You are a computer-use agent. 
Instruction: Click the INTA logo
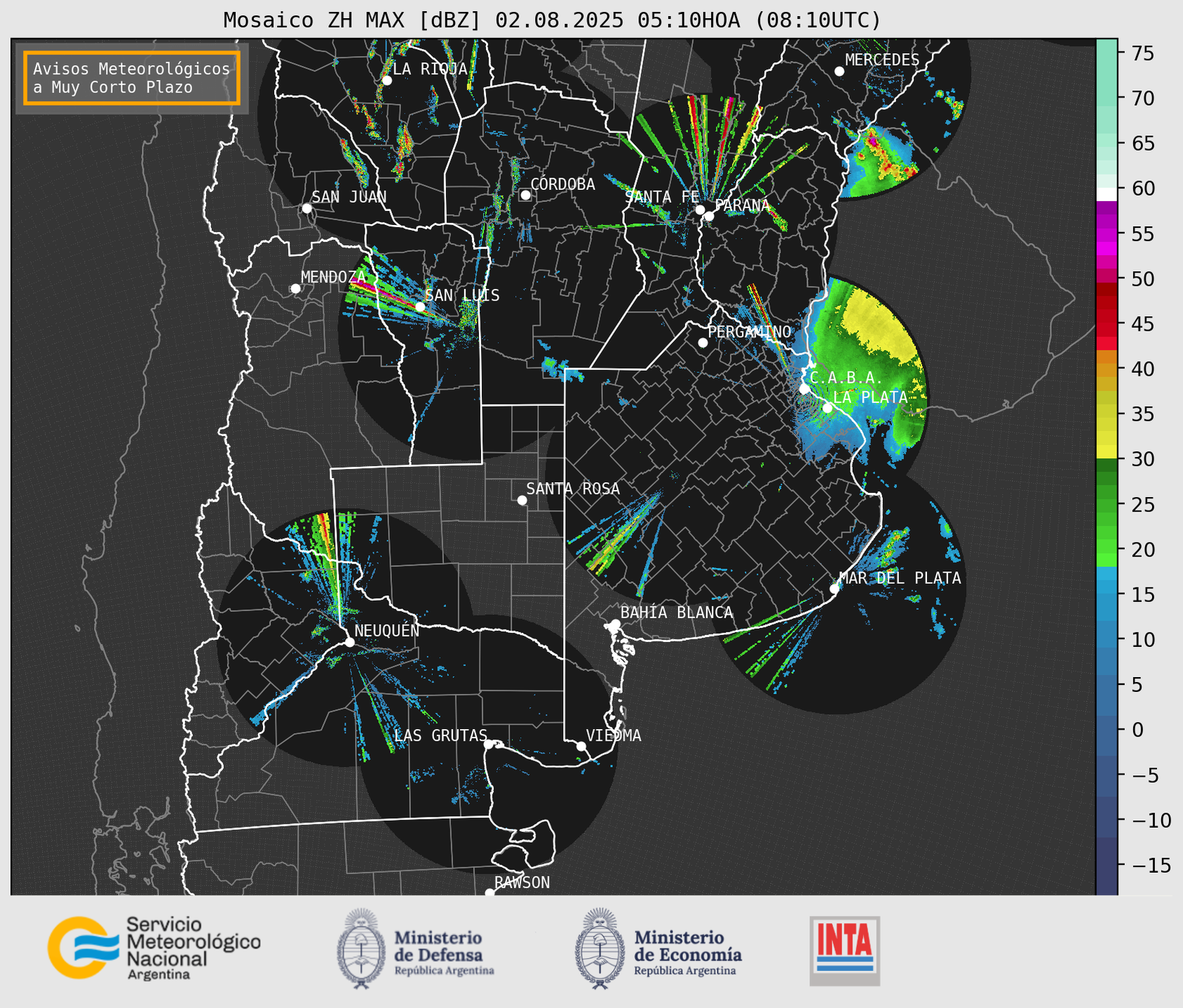click(844, 951)
